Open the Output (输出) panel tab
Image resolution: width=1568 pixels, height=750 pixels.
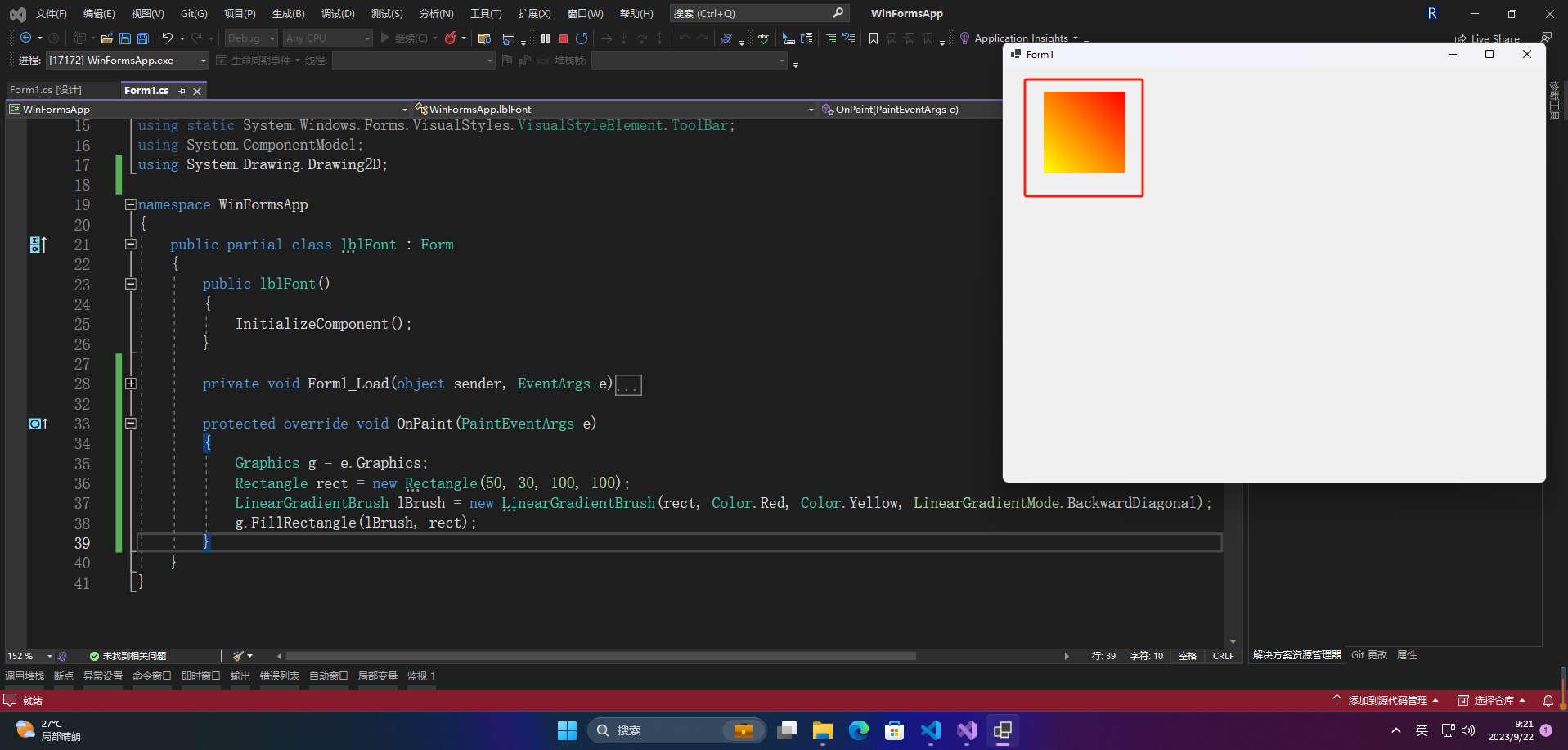(240, 676)
